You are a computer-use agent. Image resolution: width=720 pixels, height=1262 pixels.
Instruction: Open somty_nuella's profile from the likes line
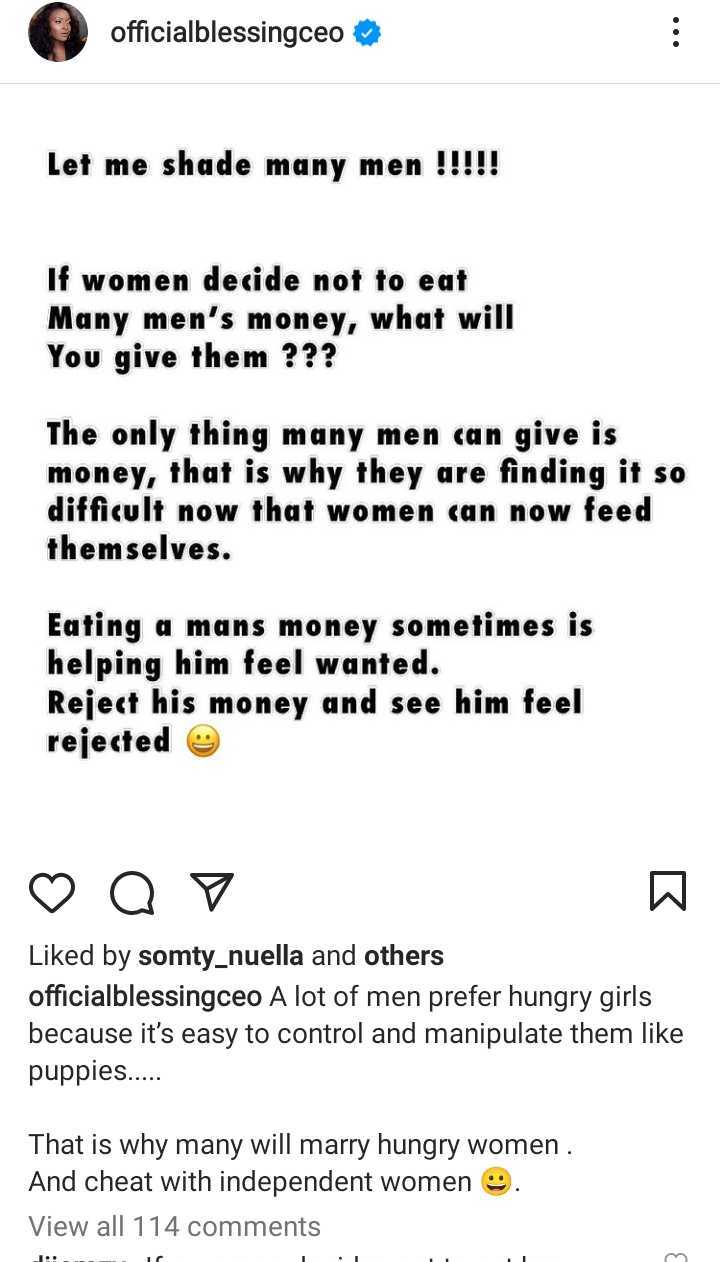pos(220,956)
